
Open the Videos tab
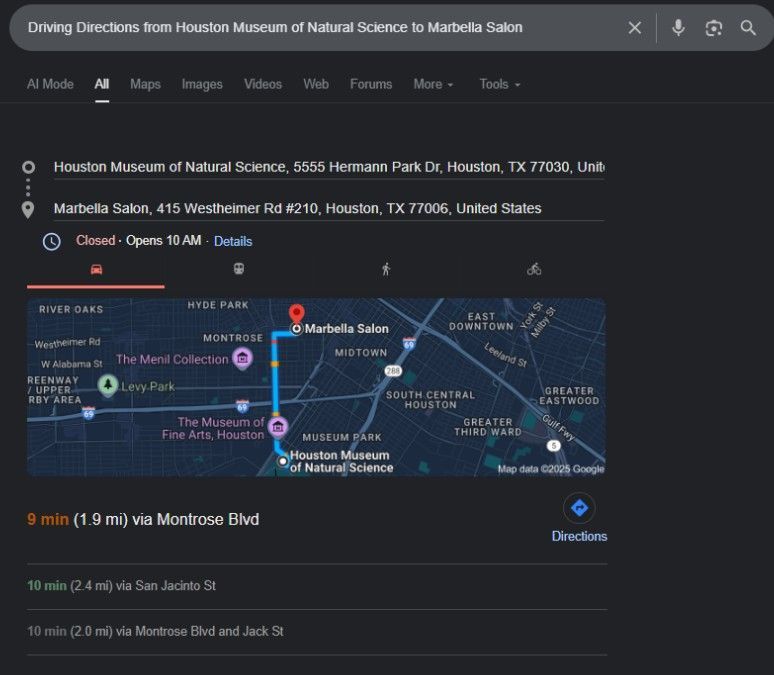point(263,84)
